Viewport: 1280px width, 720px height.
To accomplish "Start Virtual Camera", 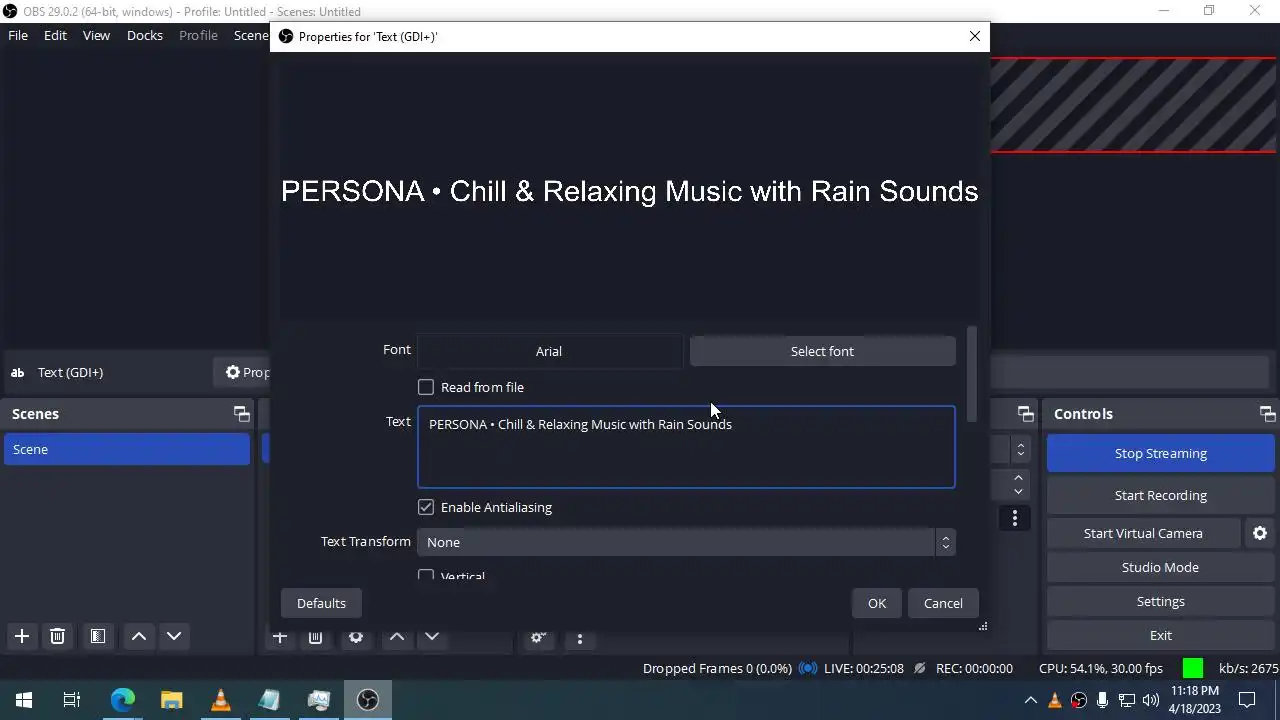I will (1143, 533).
